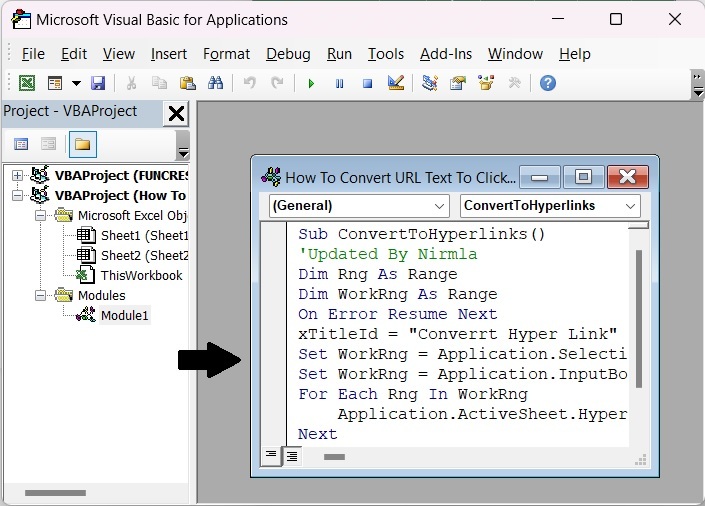The height and width of the screenshot is (506, 705).
Task: Switch to Procedure View button
Action: [x=271, y=456]
